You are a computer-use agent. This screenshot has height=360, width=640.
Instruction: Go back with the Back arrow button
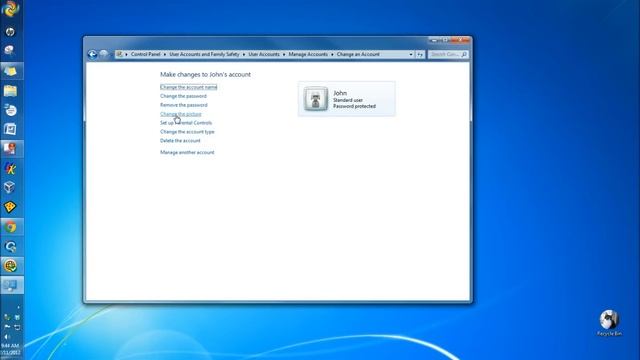coord(92,54)
